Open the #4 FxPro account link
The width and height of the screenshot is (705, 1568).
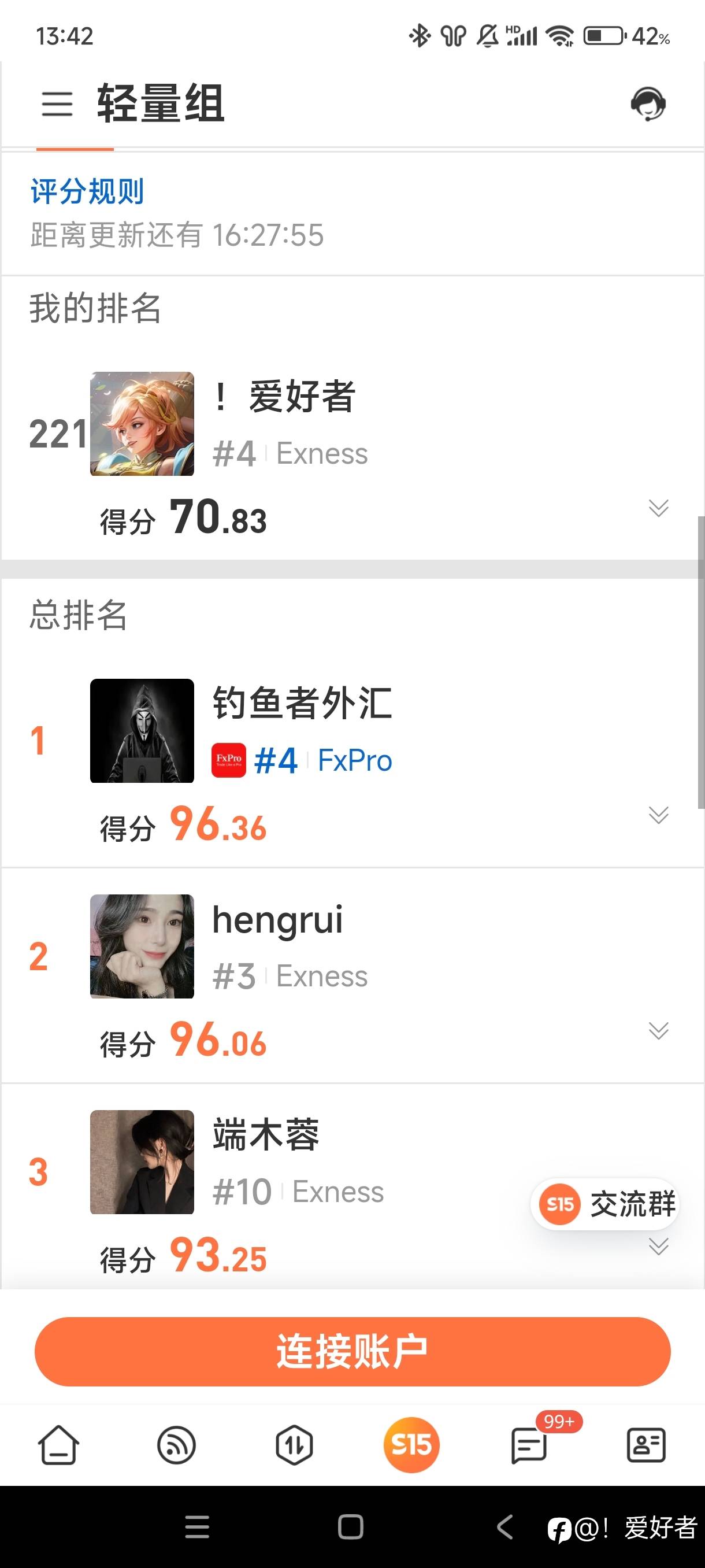point(323,760)
